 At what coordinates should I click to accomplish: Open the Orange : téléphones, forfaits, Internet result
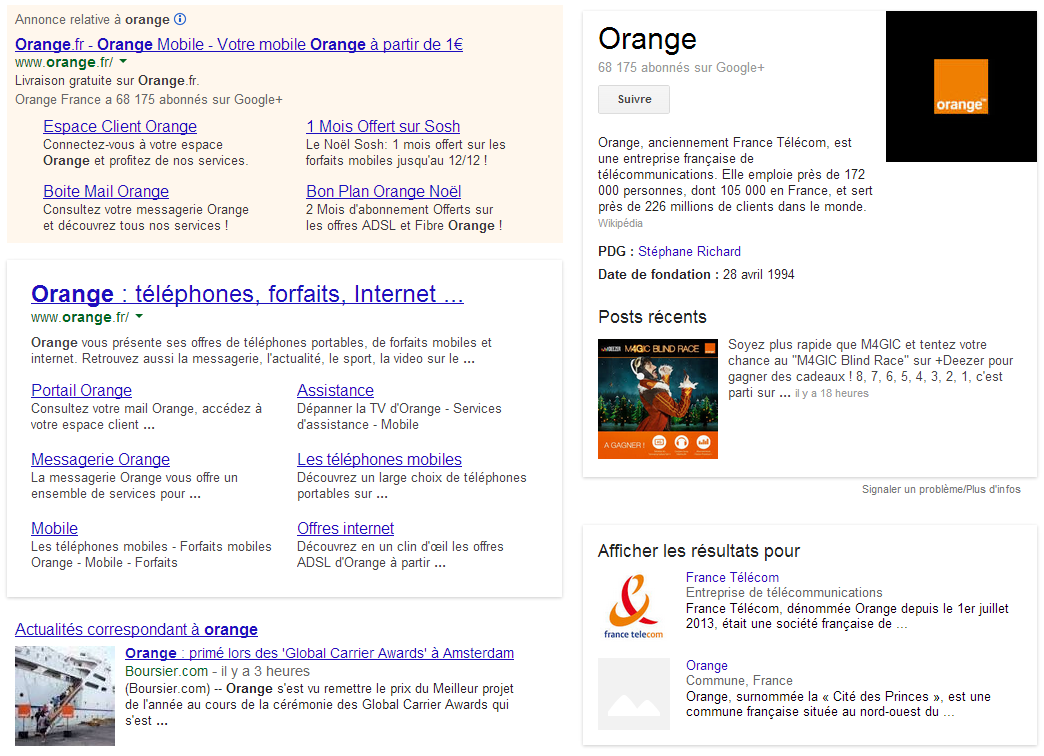click(247, 293)
